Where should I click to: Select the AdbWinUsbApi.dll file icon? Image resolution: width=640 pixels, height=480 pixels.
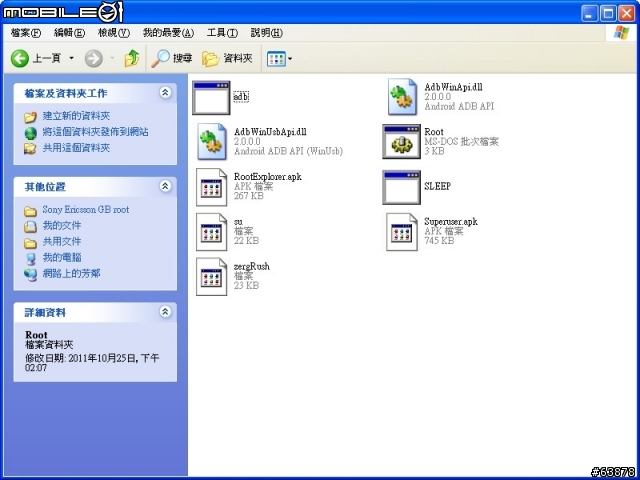click(x=211, y=142)
